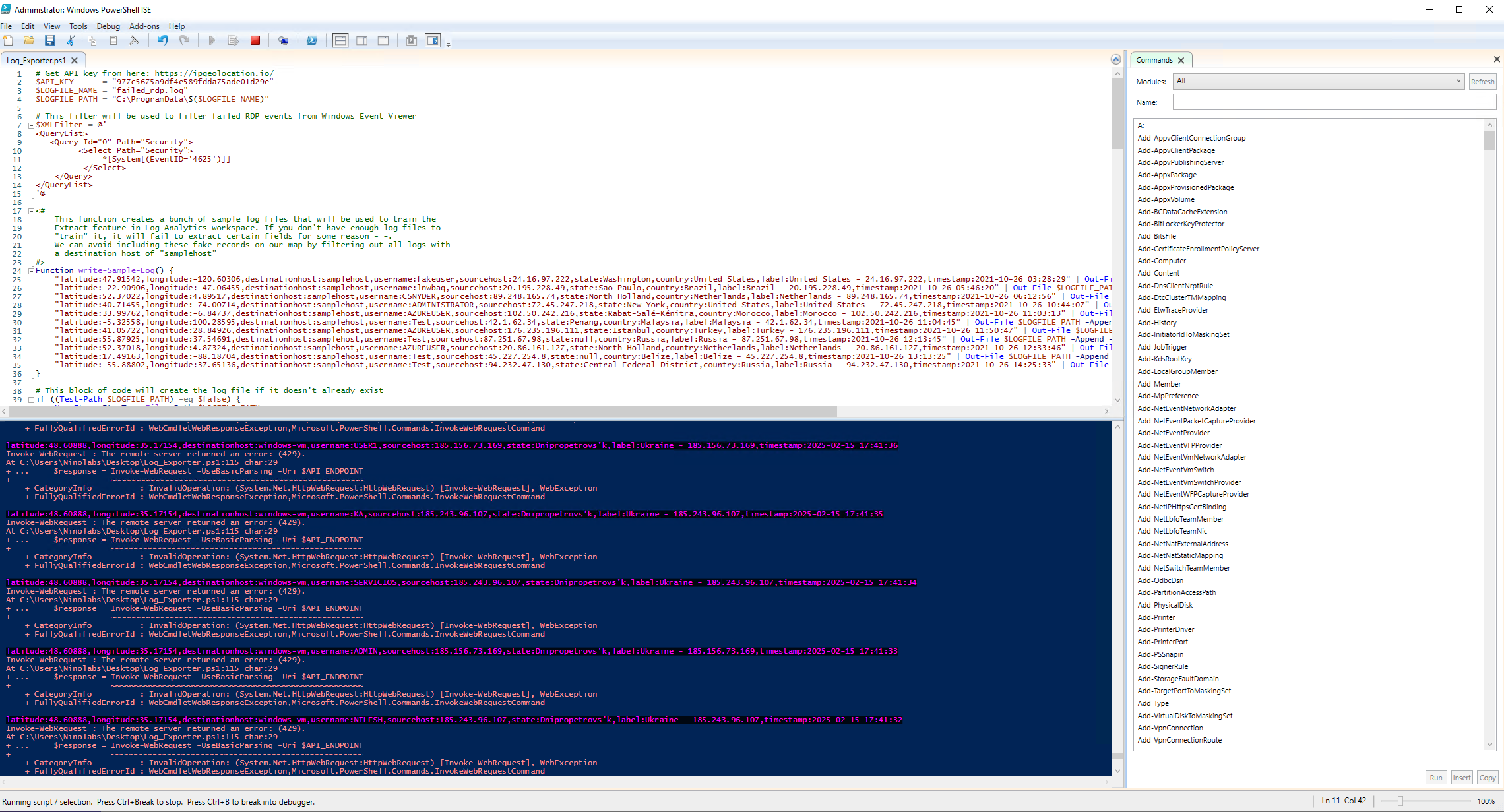
Task: Open the Debug menu
Action: click(108, 26)
